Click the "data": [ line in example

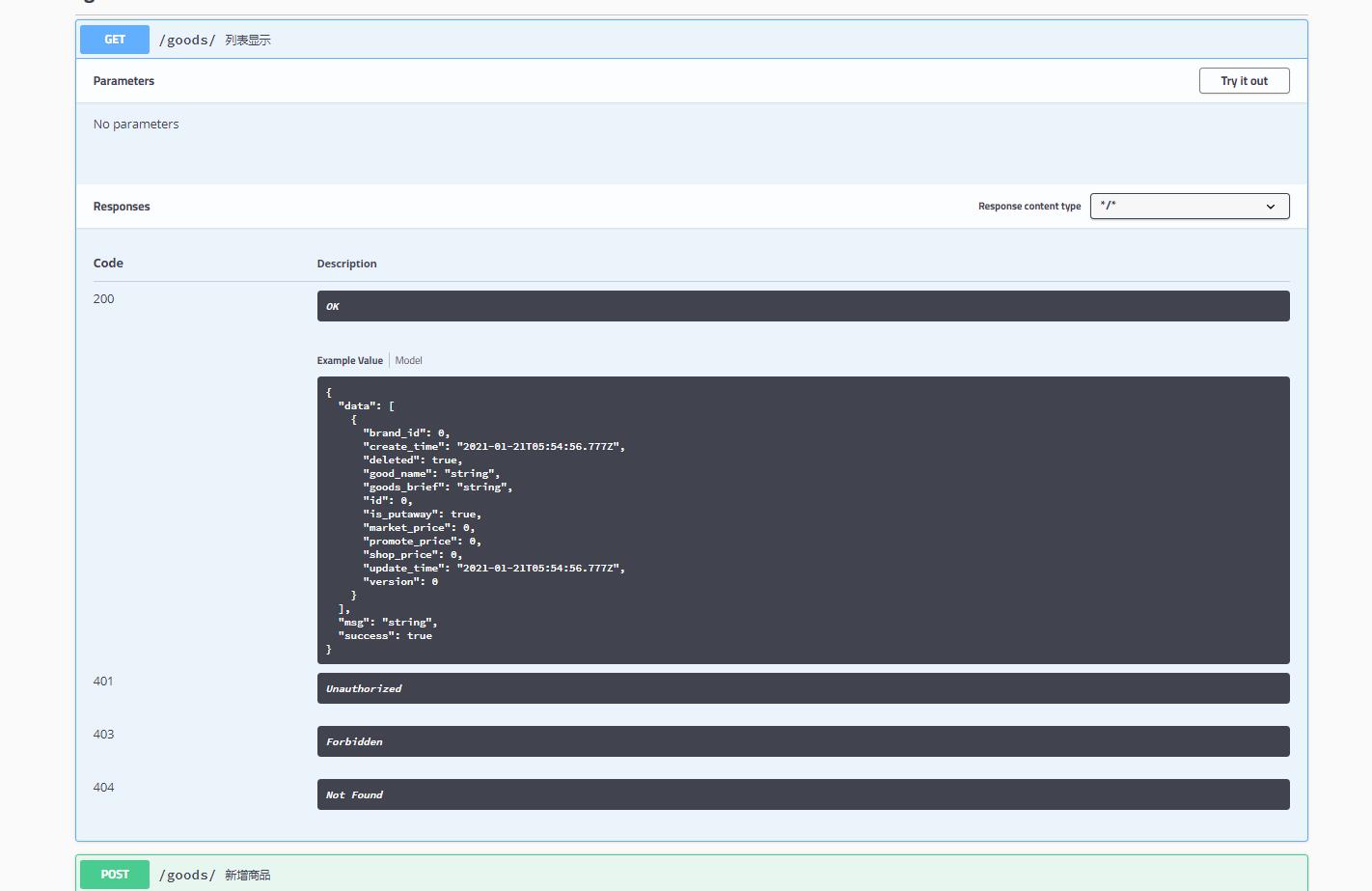367,406
